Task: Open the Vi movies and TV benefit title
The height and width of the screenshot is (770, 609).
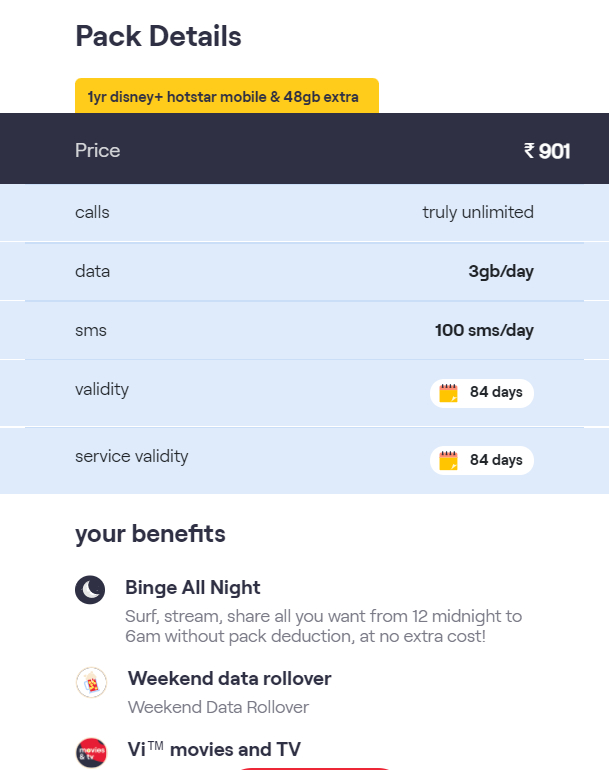Action: 214,749
